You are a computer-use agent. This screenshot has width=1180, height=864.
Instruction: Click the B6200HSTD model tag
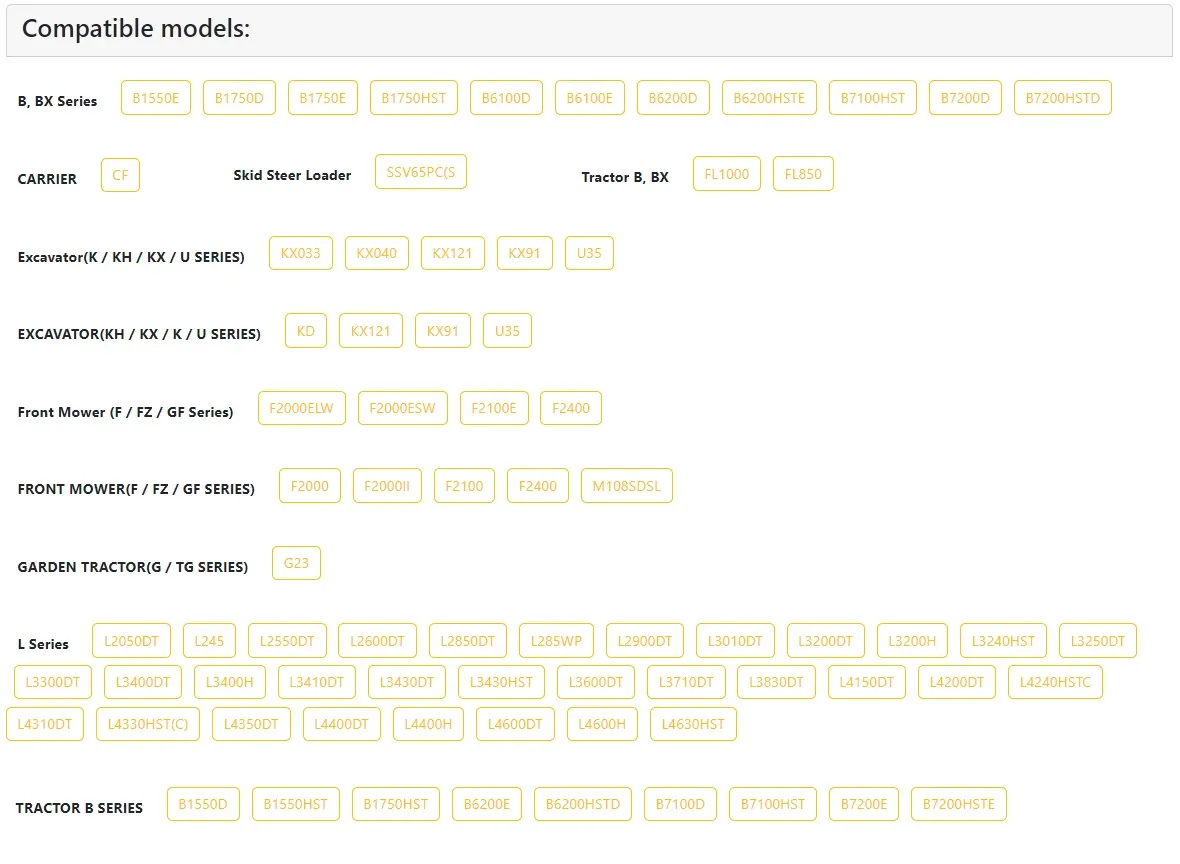583,805
